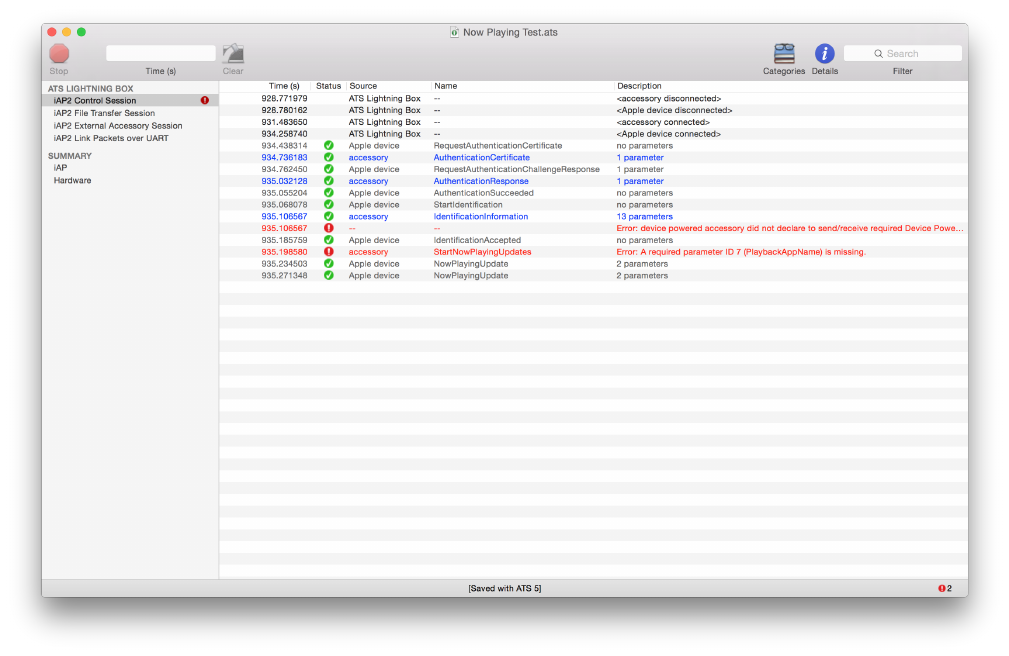Click the Saved with ATS 5 status text
This screenshot has height=656, width=1009.
(x=504, y=588)
